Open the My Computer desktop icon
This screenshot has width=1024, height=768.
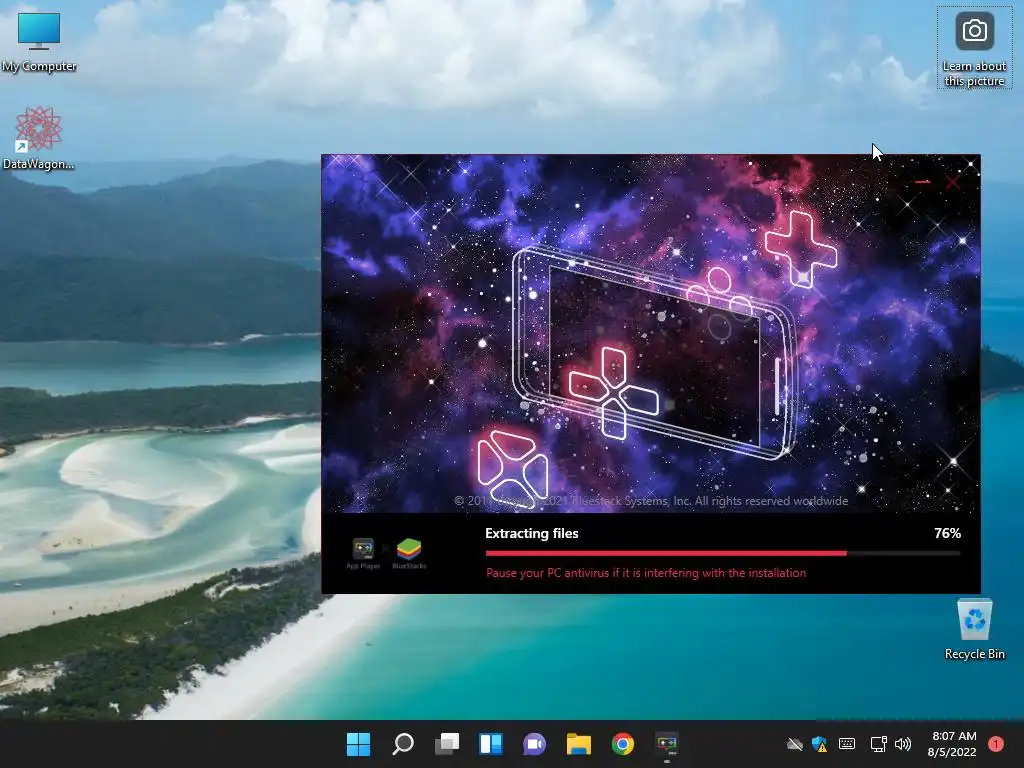click(x=39, y=42)
